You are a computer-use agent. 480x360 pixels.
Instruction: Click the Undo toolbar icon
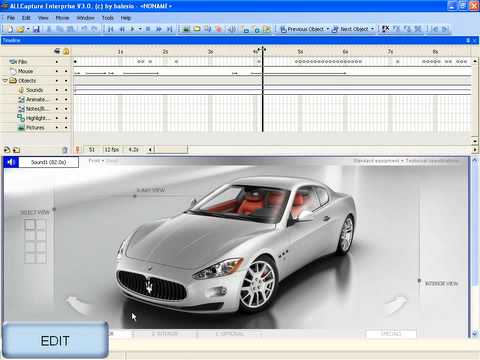coord(84,29)
